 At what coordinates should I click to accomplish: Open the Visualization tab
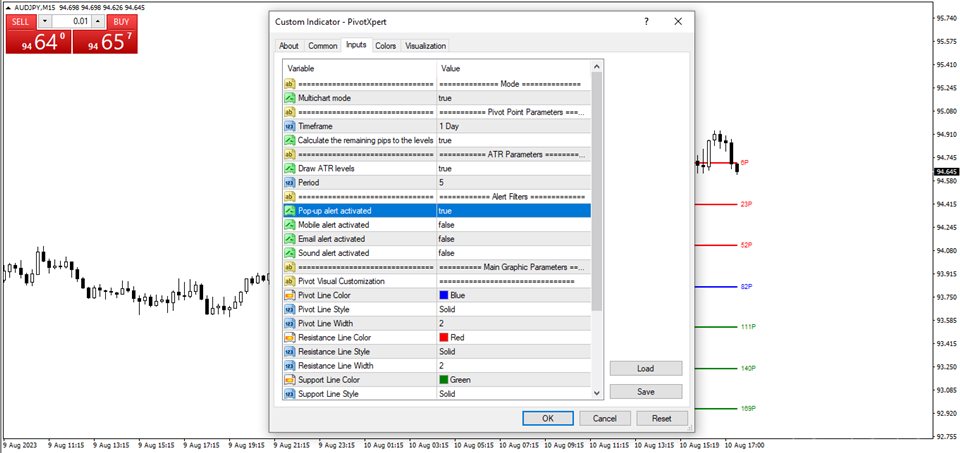pos(426,46)
